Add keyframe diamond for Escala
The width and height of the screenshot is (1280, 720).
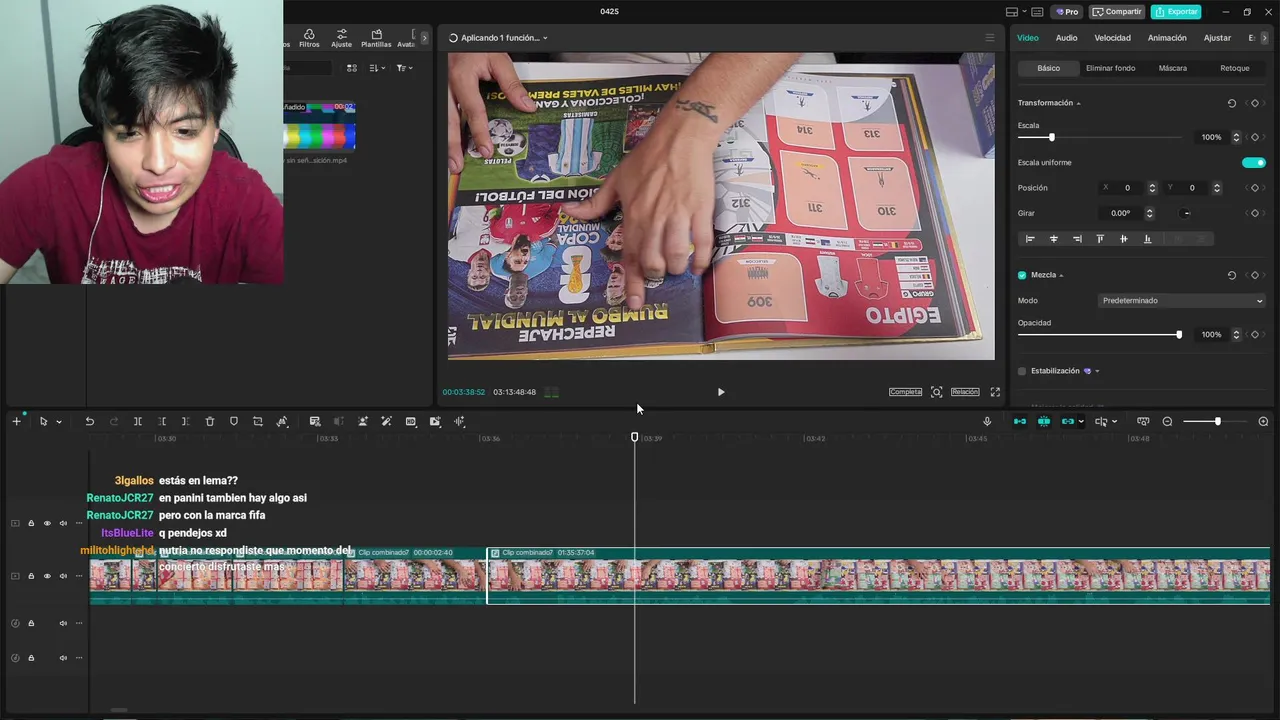pos(1255,137)
